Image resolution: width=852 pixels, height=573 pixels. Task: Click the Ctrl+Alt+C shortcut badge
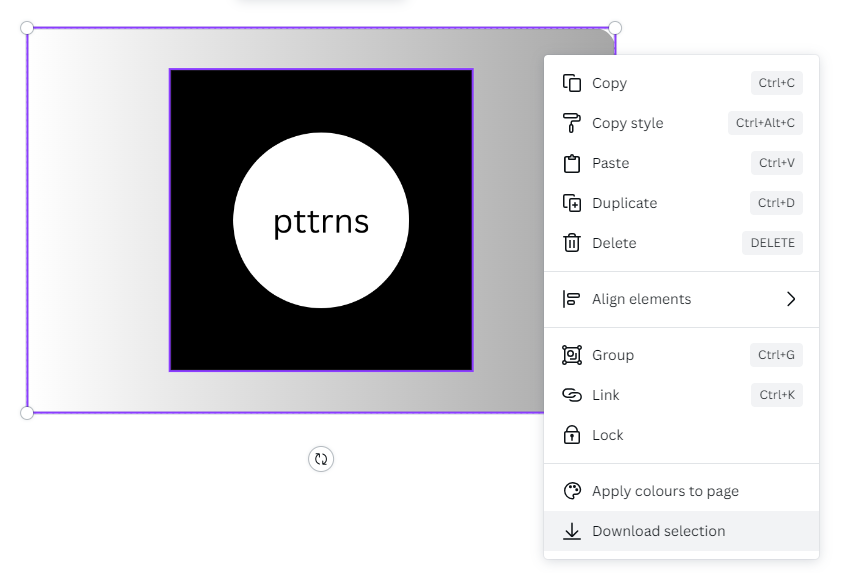point(765,123)
